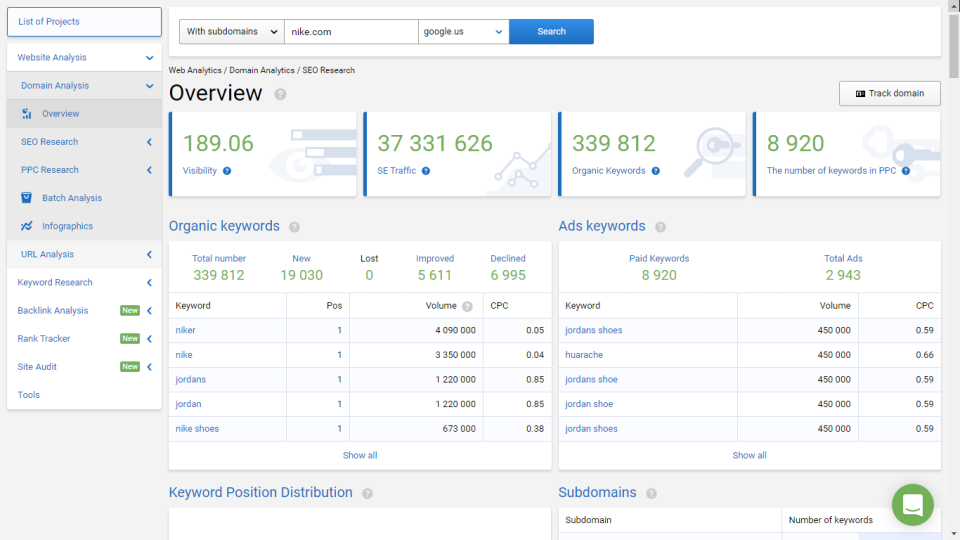Open the 'jordans' organic keyword link
The width and height of the screenshot is (960, 540).
[x=190, y=380]
